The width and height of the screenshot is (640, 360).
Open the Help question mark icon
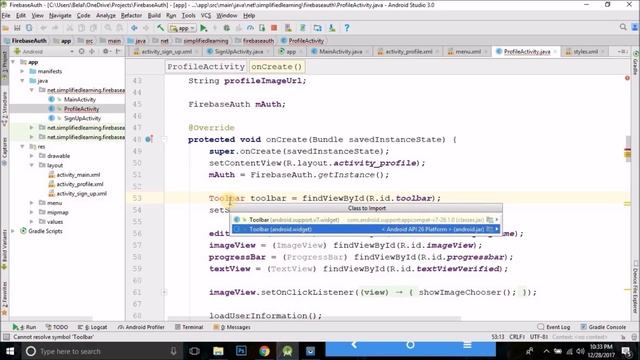tap(347, 28)
